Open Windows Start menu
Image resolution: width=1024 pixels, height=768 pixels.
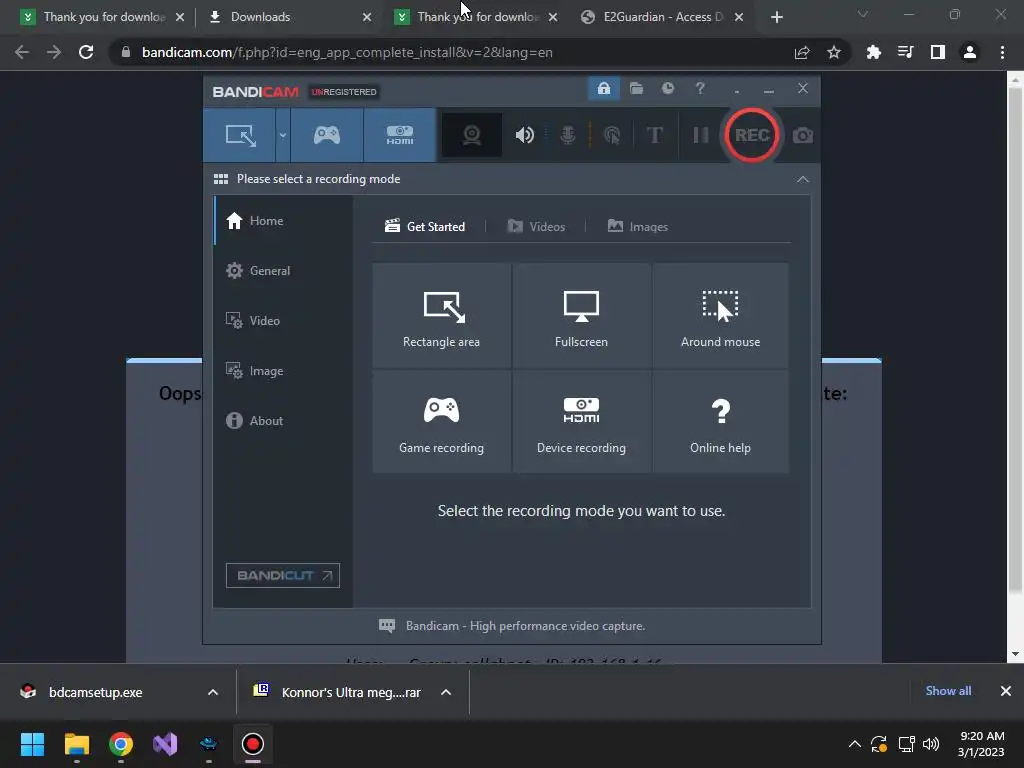(x=32, y=744)
